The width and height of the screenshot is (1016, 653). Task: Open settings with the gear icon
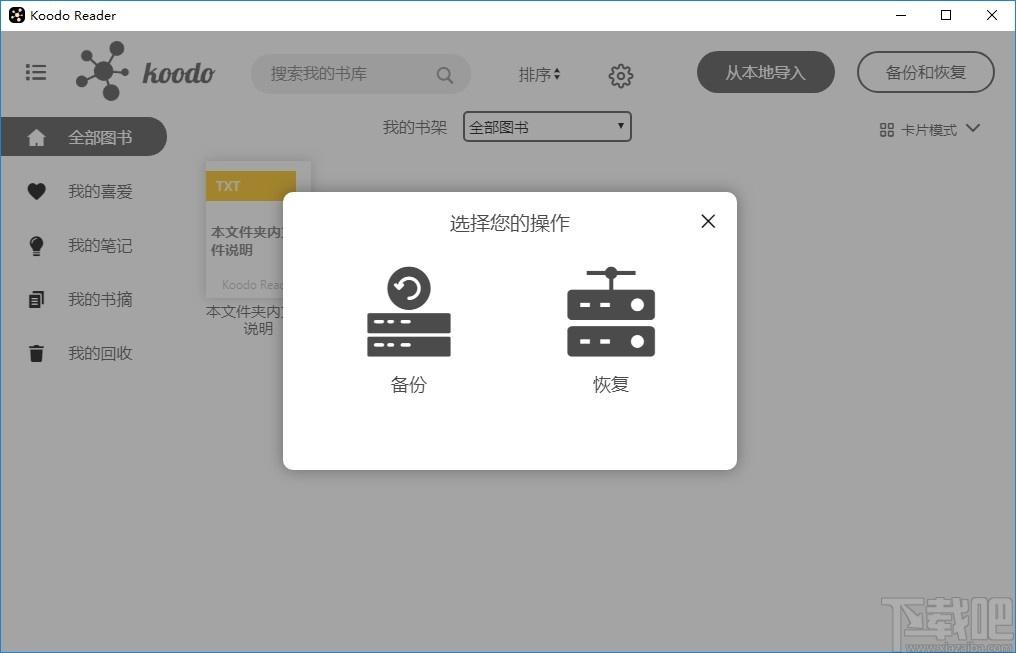coord(621,76)
